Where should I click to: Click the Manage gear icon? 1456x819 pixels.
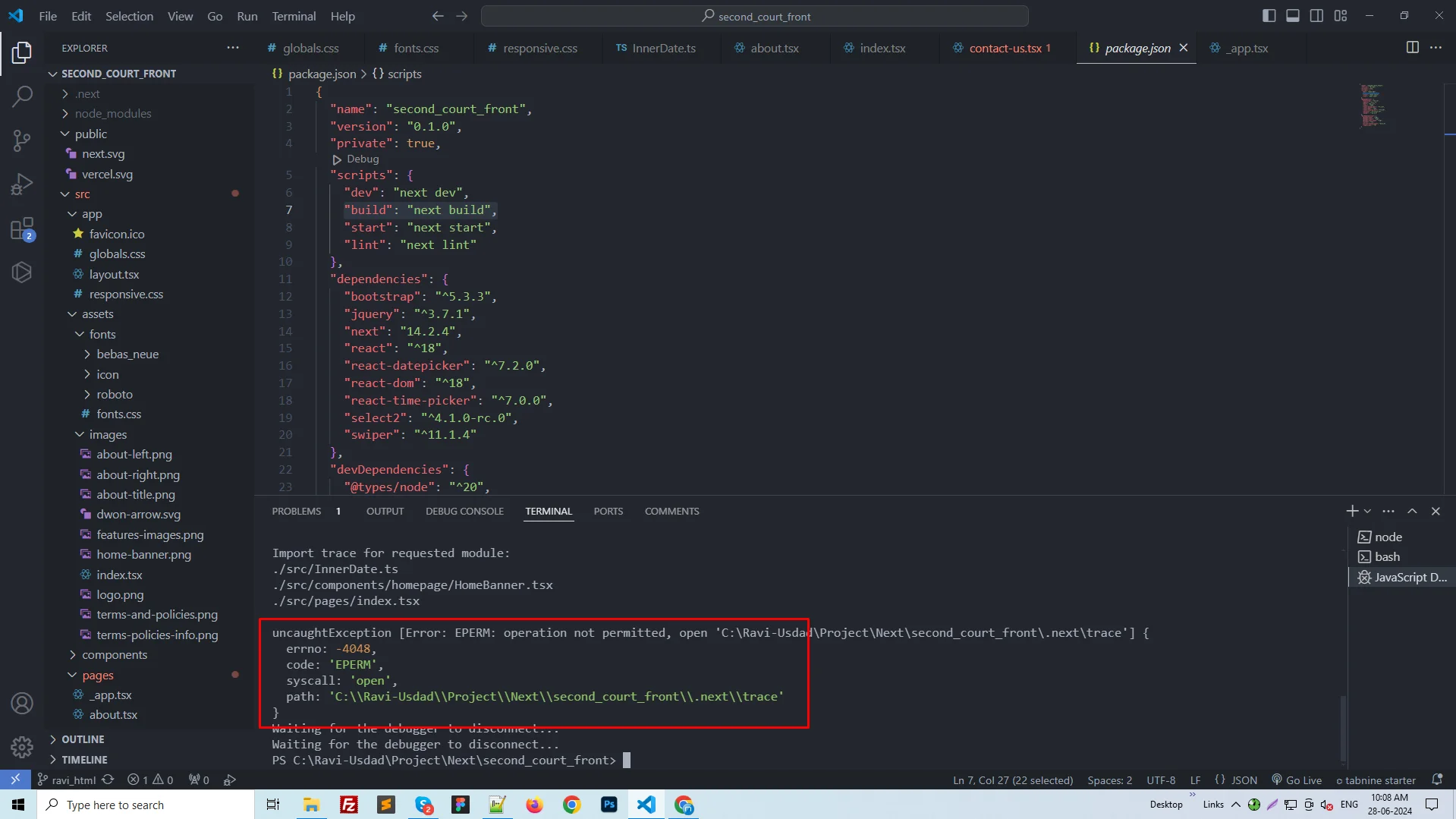click(x=22, y=748)
